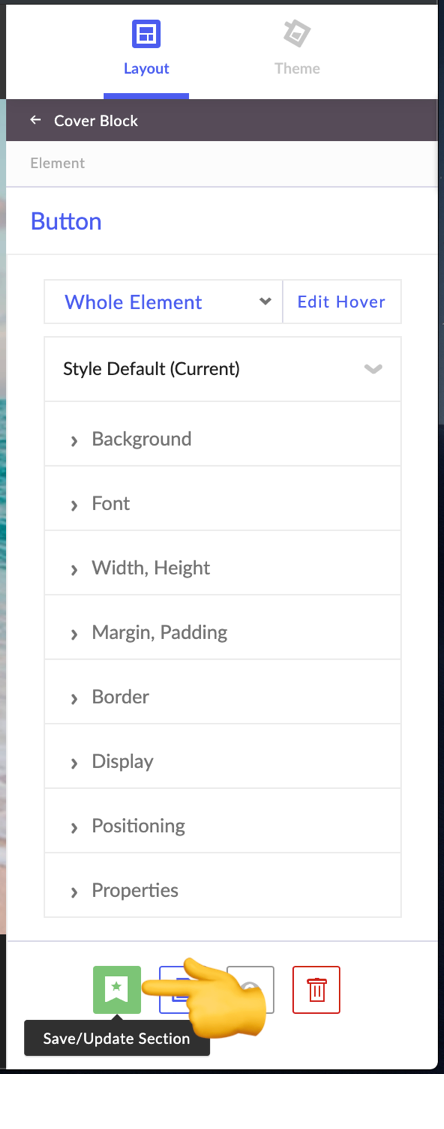Switch to the Layout tab
The image size is (444, 1129).
pyautogui.click(x=146, y=49)
